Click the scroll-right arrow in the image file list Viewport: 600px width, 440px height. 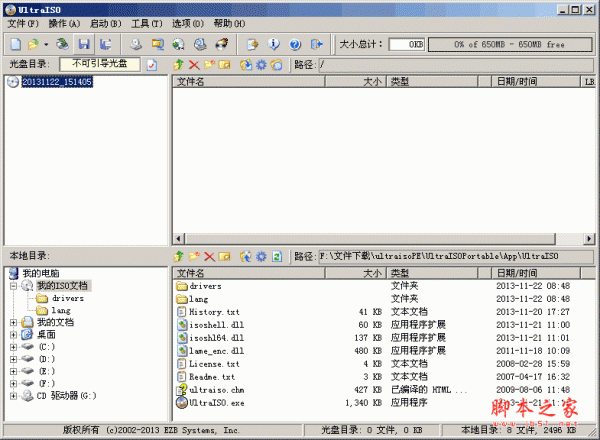(589, 239)
